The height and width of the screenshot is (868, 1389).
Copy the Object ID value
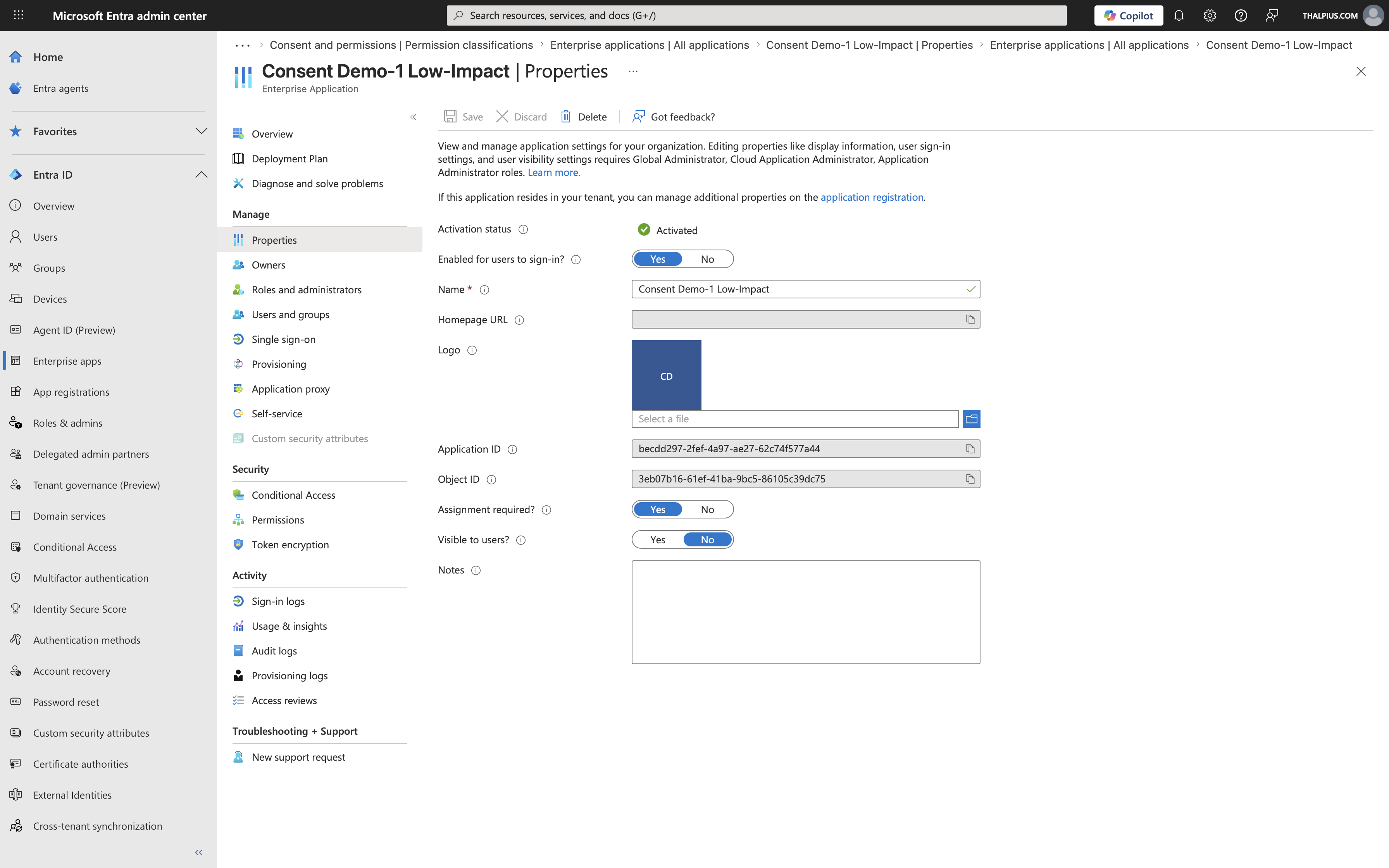[970, 479]
